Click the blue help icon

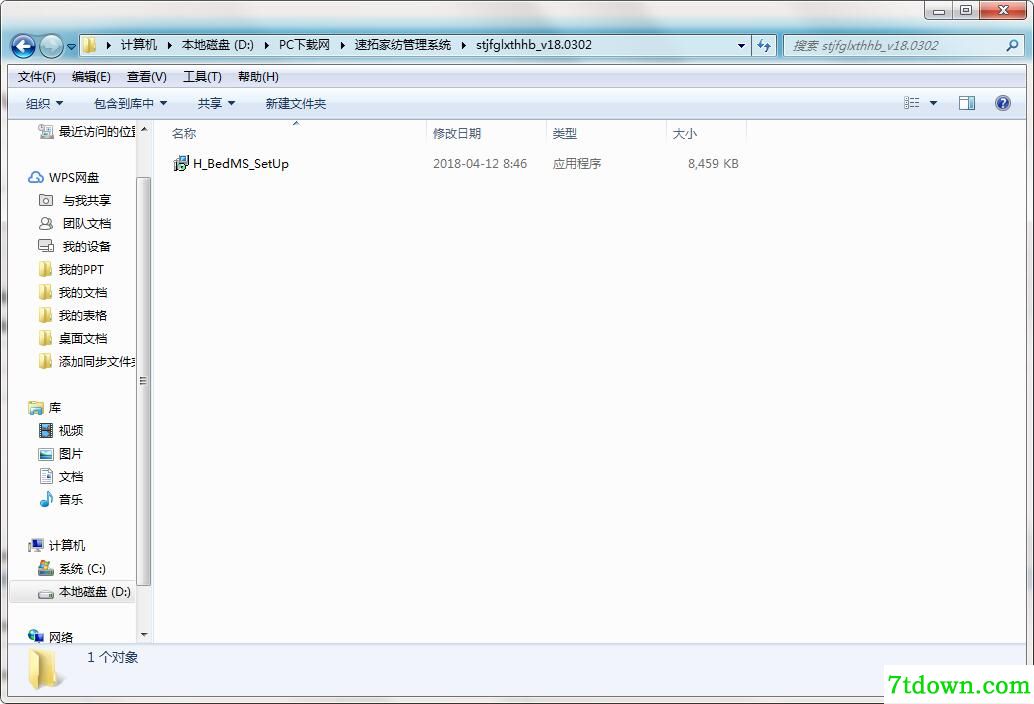[x=1002, y=103]
